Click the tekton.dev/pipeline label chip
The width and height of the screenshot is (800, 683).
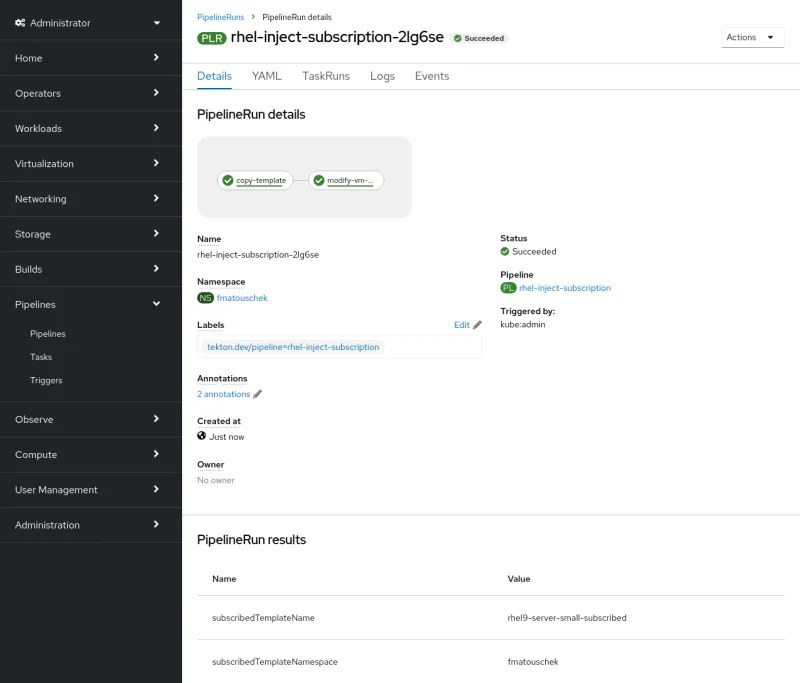(x=292, y=347)
